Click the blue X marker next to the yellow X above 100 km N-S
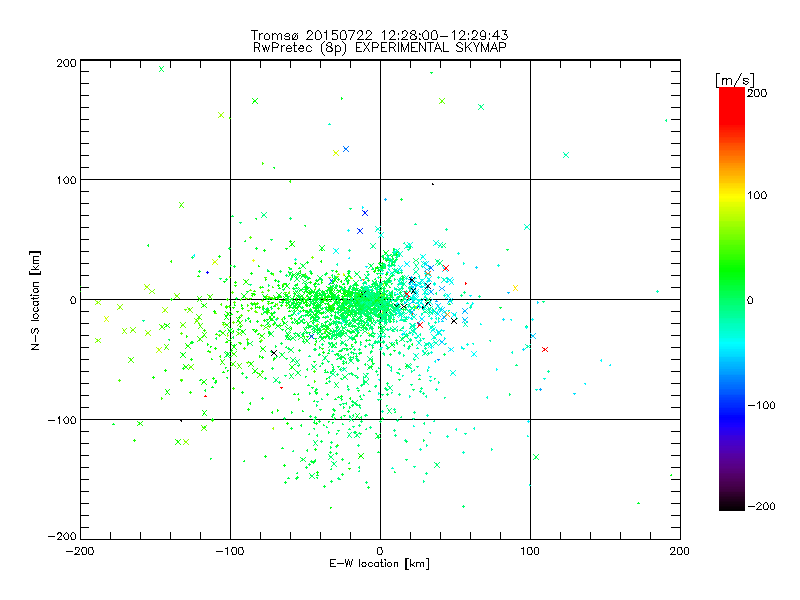 point(346,149)
